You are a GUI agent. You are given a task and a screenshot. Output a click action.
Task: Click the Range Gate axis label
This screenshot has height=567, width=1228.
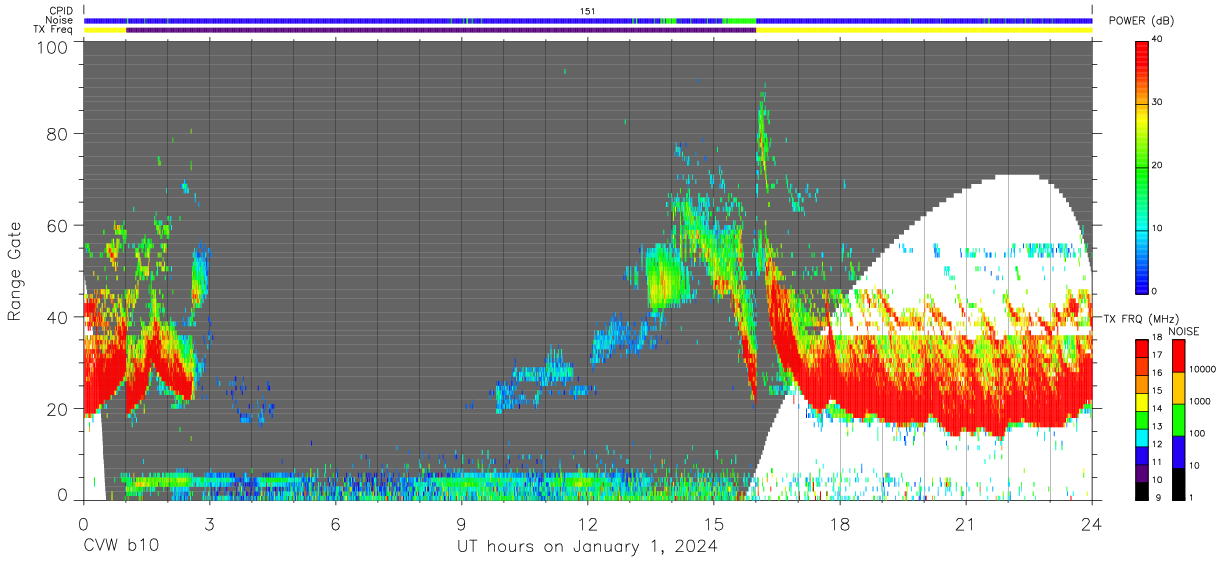[x=15, y=271]
